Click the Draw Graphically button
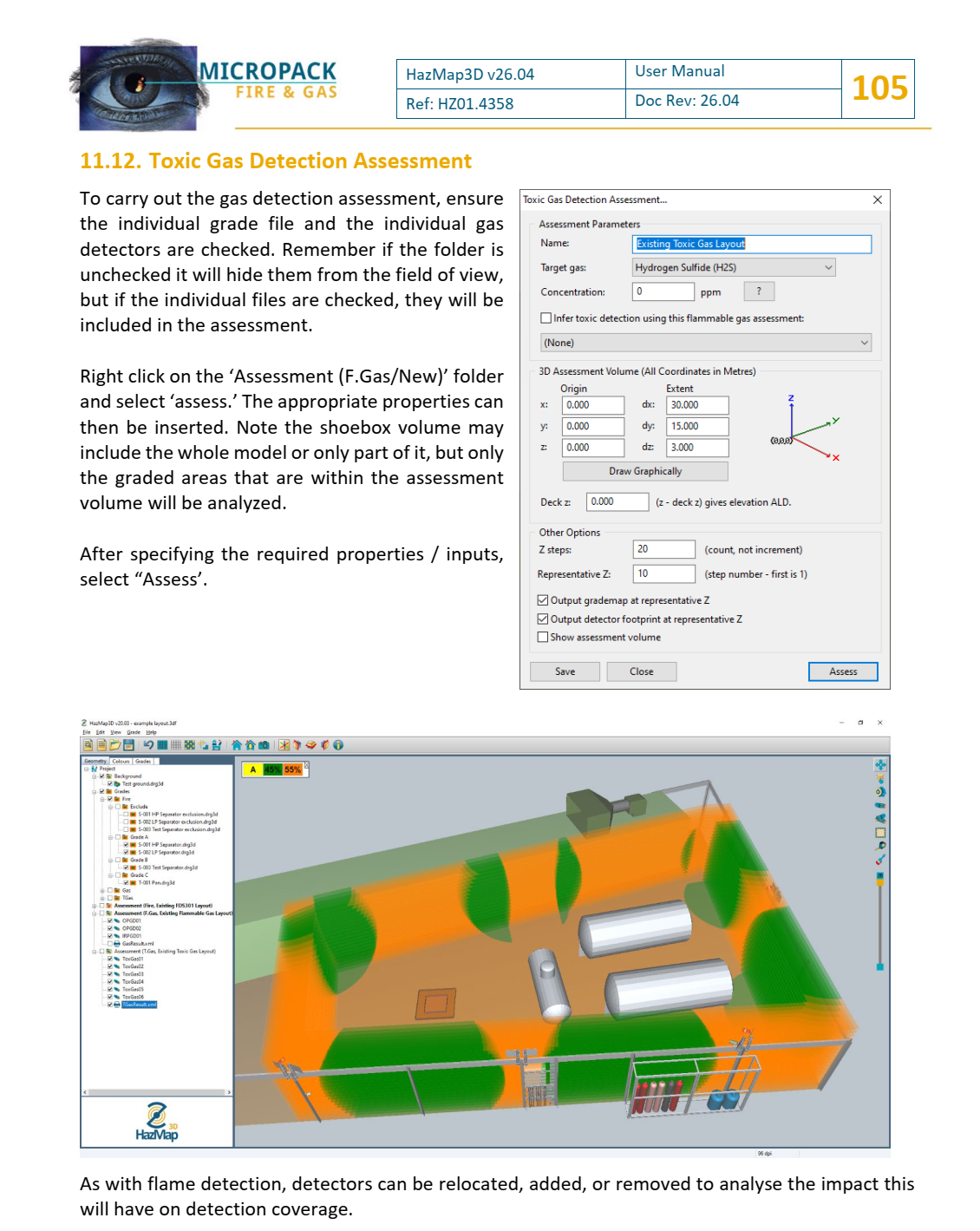980x1231 pixels. pyautogui.click(x=645, y=471)
